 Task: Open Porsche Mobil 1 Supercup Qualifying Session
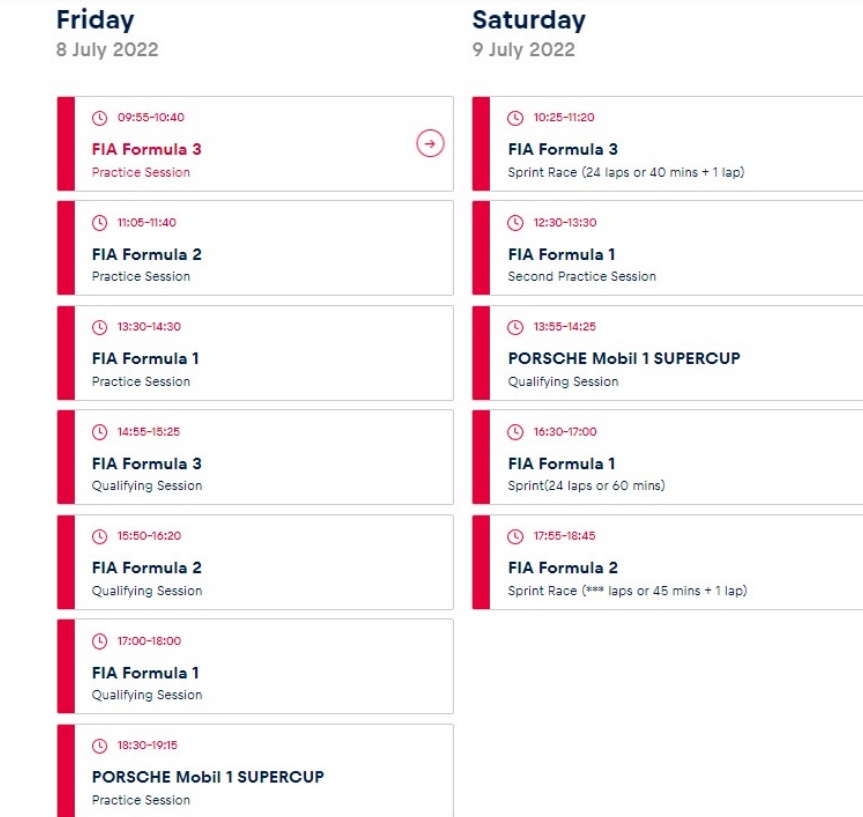[x=624, y=359]
